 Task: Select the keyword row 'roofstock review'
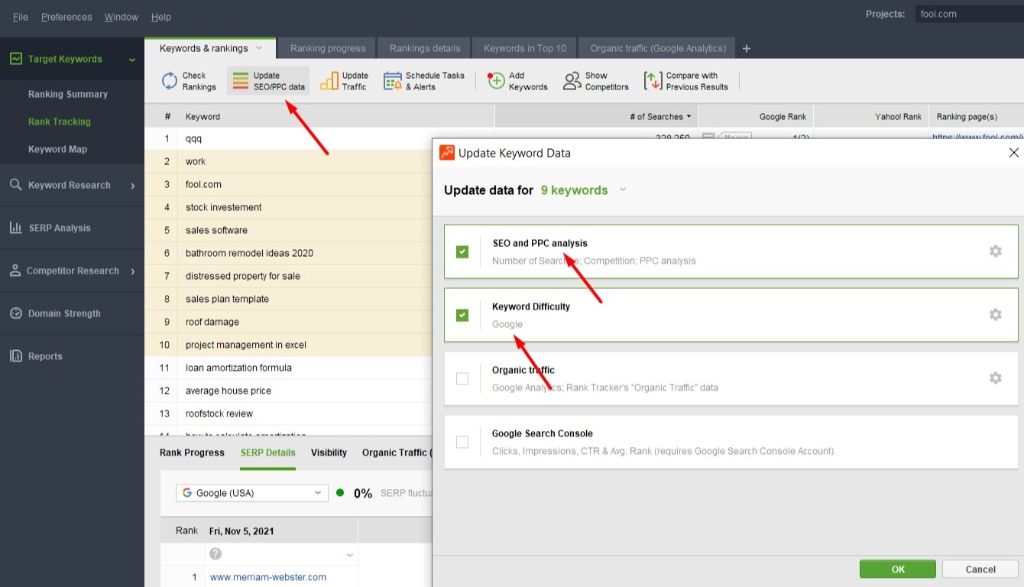[x=288, y=413]
